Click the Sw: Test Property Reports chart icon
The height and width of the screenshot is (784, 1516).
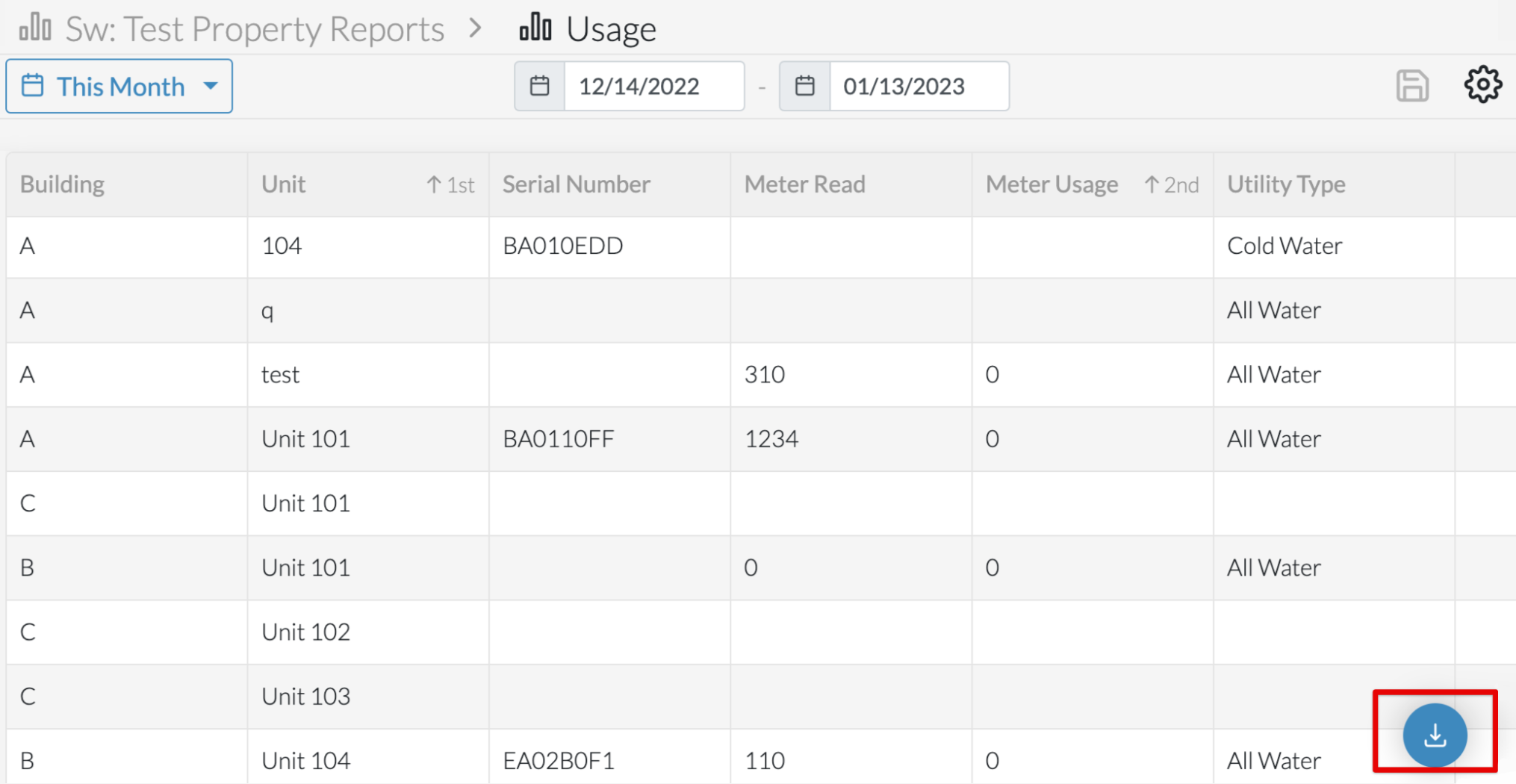pyautogui.click(x=35, y=28)
